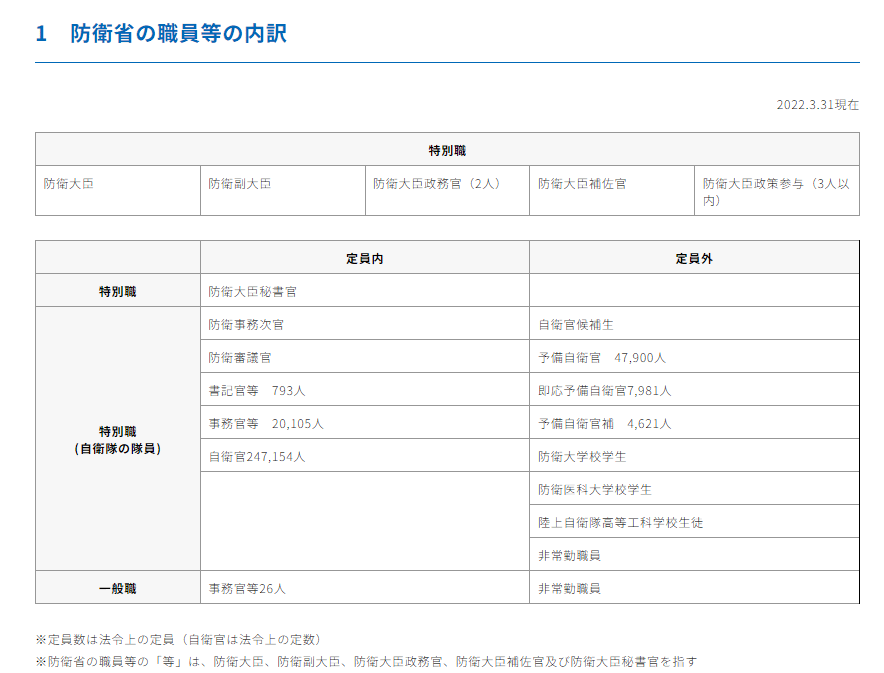
Task: Click the row header '特別職（自衛隊の隊員）'
Action: pyautogui.click(x=118, y=439)
